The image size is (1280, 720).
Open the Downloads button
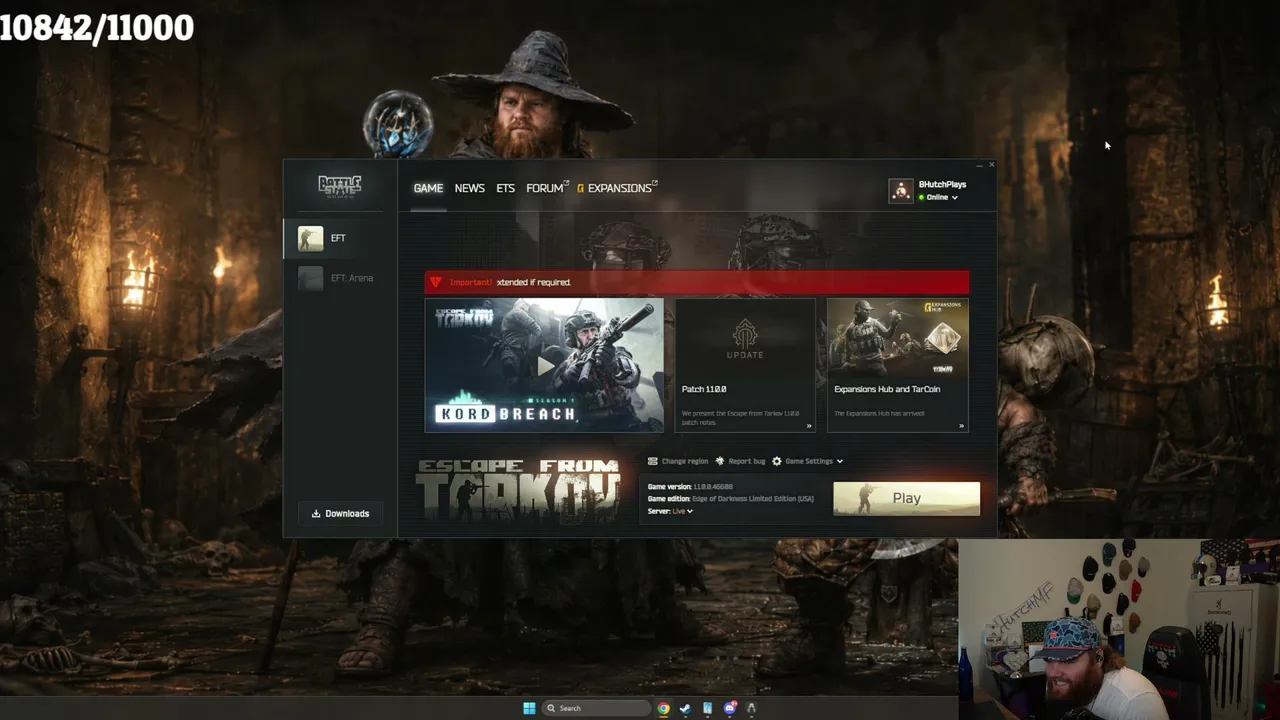coord(340,514)
